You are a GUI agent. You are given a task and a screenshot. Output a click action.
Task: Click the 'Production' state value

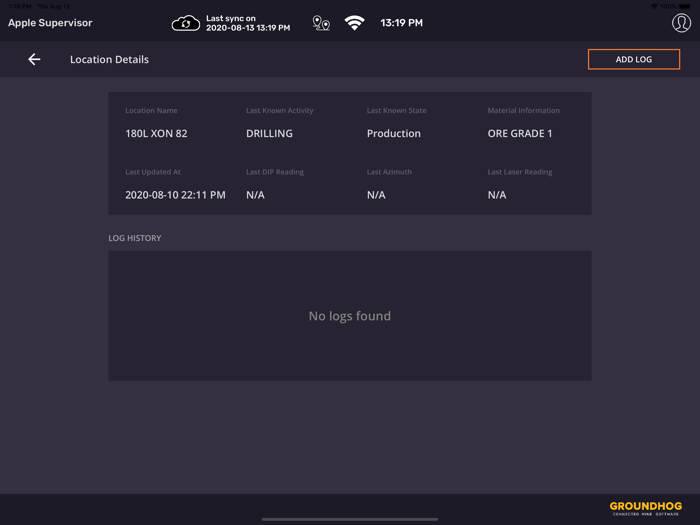tap(394, 133)
